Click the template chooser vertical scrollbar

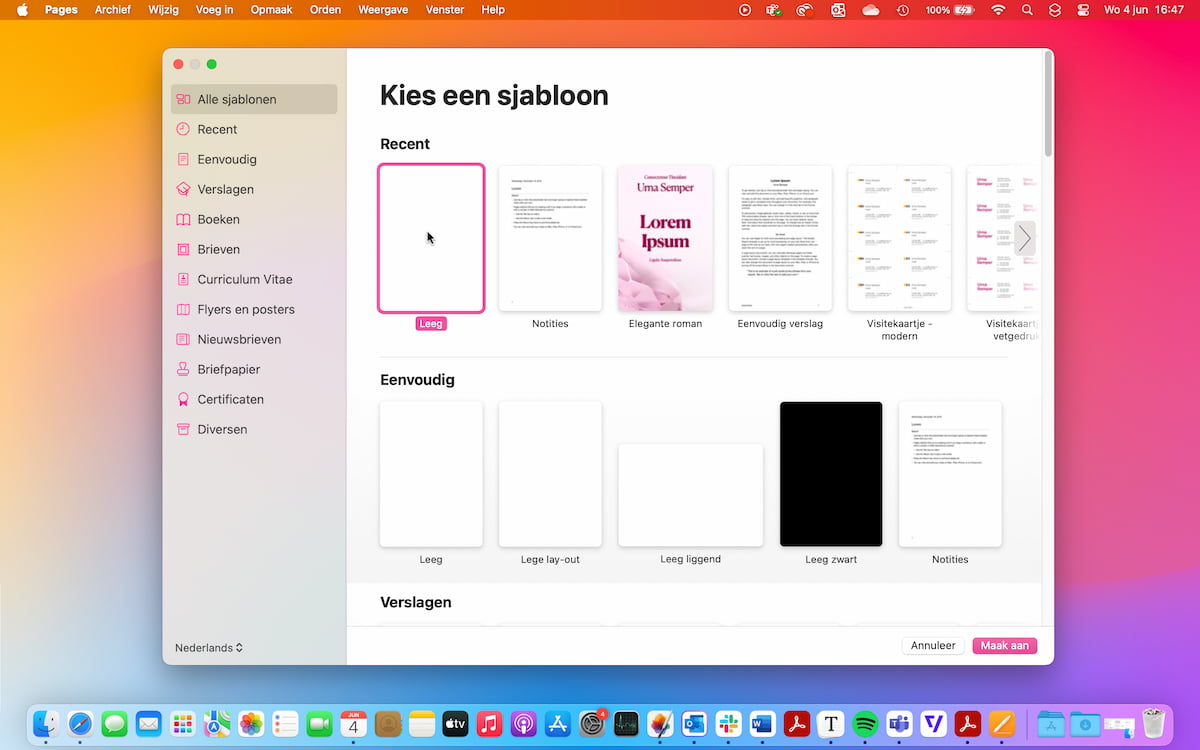pyautogui.click(x=1047, y=105)
